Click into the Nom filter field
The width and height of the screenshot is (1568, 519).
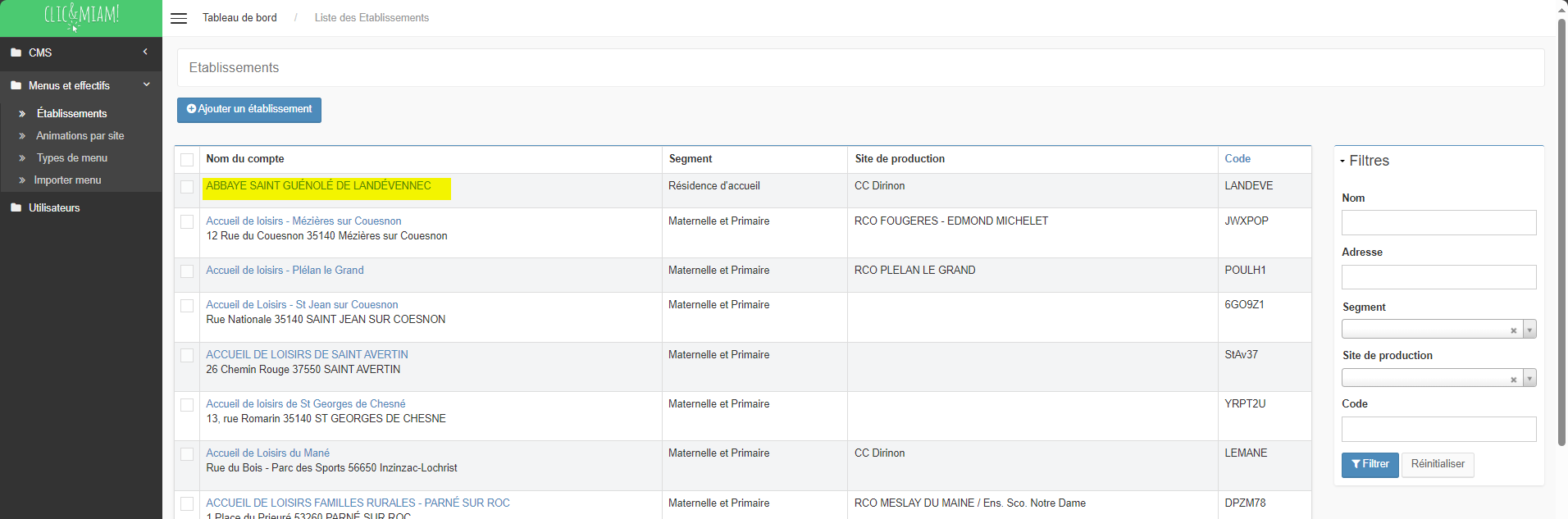[1438, 222]
